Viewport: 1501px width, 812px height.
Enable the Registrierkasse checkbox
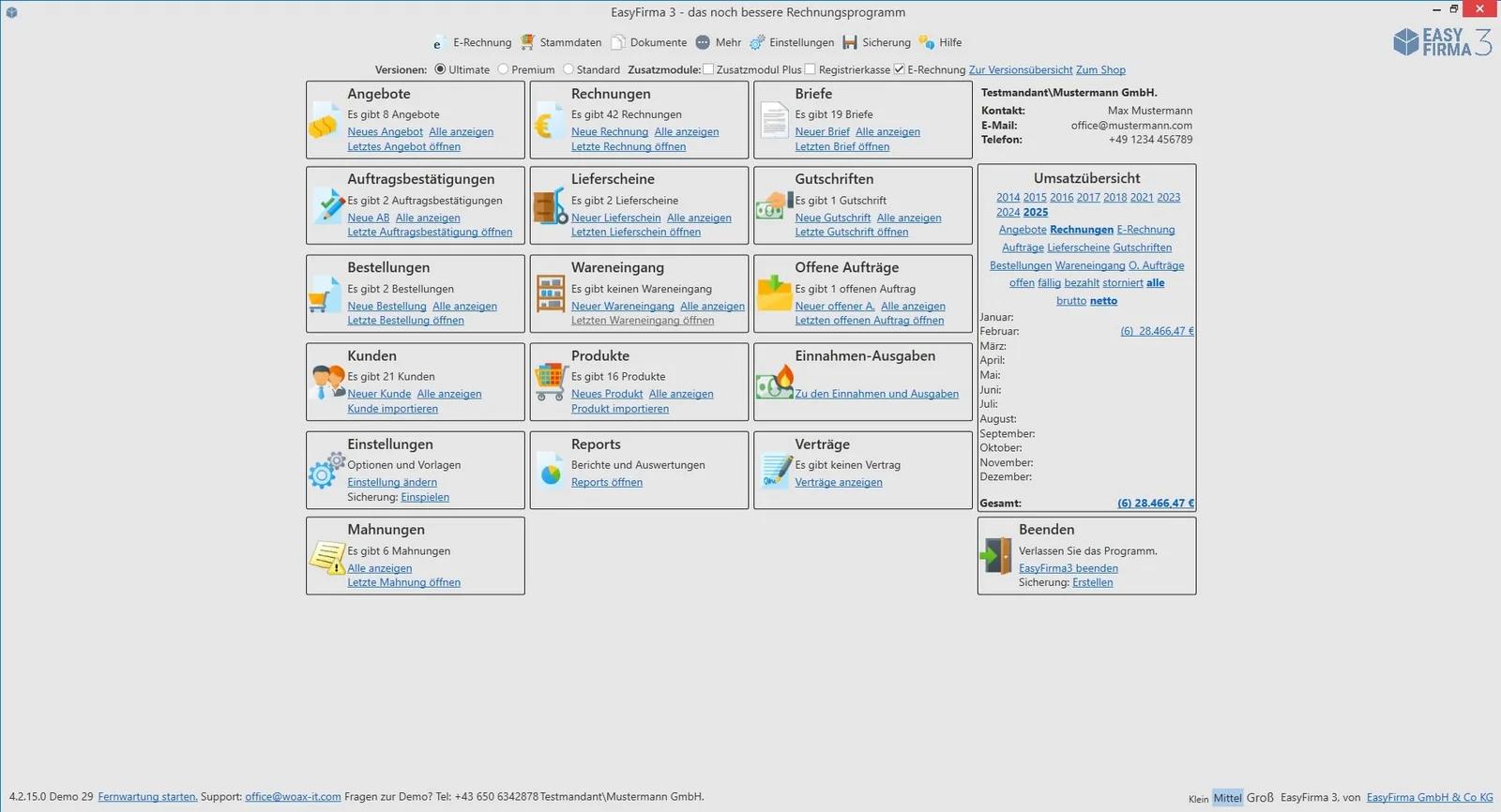click(811, 69)
